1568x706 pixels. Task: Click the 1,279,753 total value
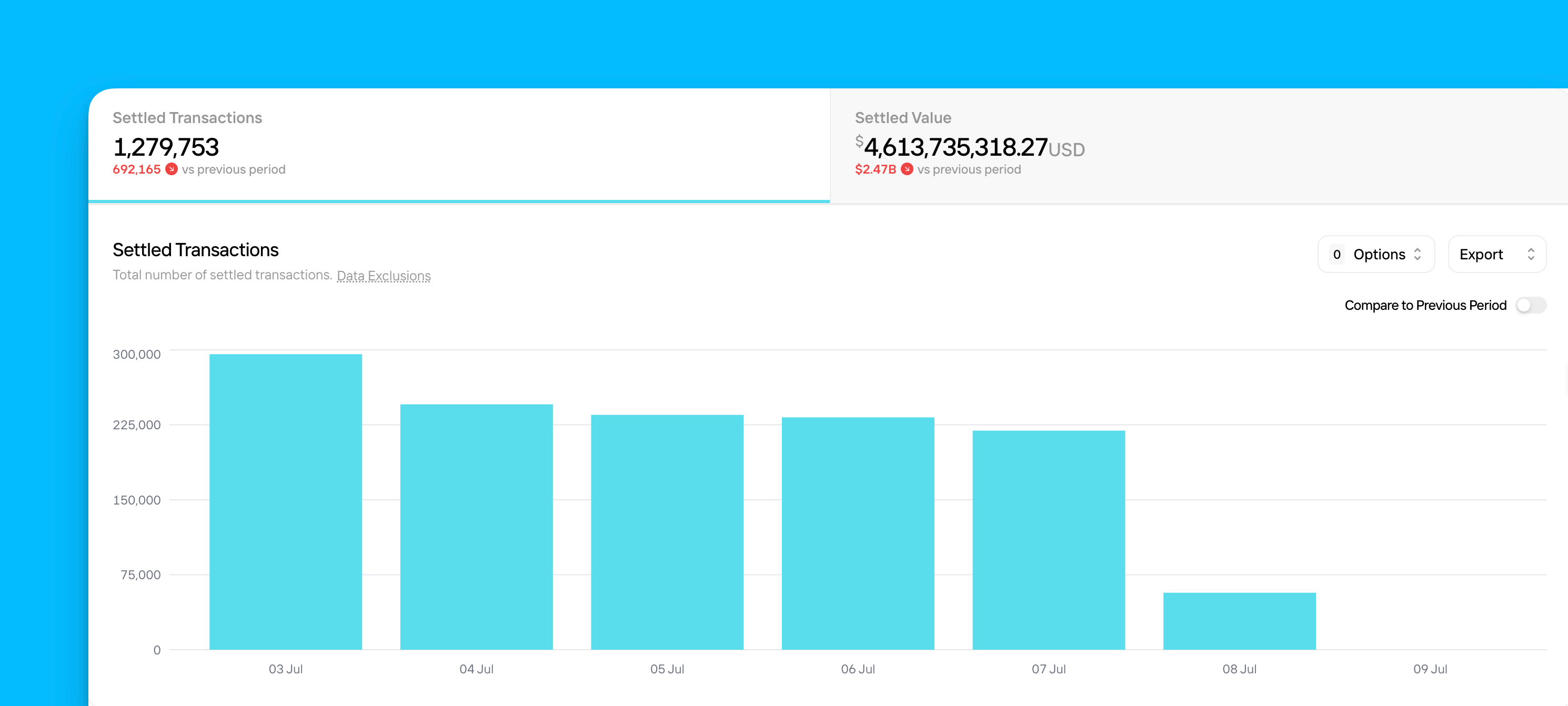tap(166, 147)
